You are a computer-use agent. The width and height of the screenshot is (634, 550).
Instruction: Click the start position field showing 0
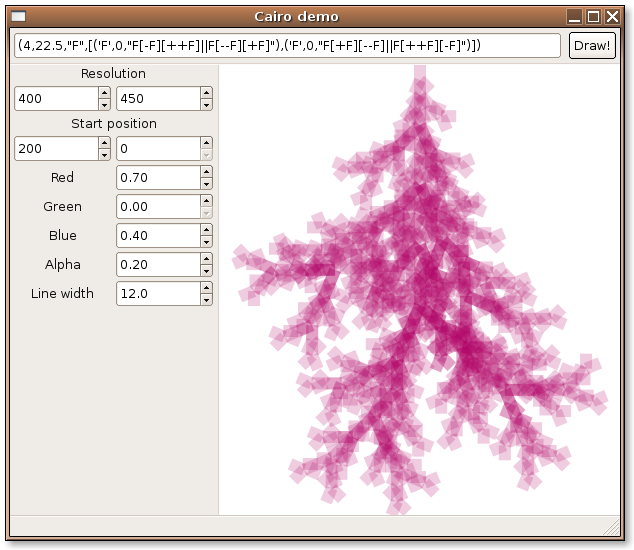point(158,149)
